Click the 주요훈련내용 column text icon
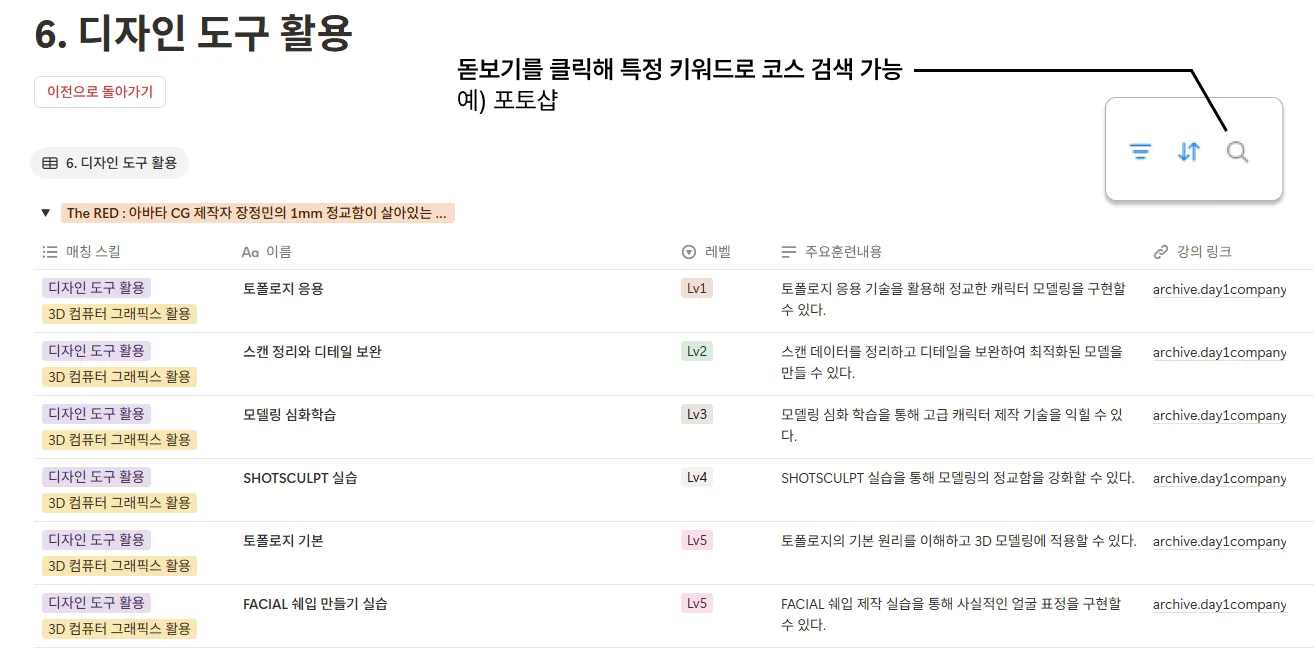 coord(789,252)
